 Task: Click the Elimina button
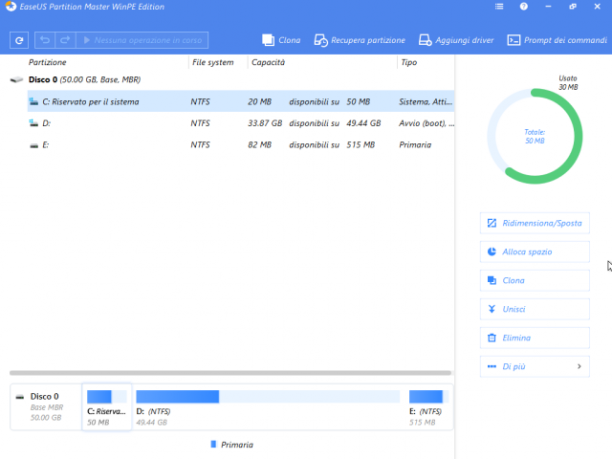coord(535,338)
